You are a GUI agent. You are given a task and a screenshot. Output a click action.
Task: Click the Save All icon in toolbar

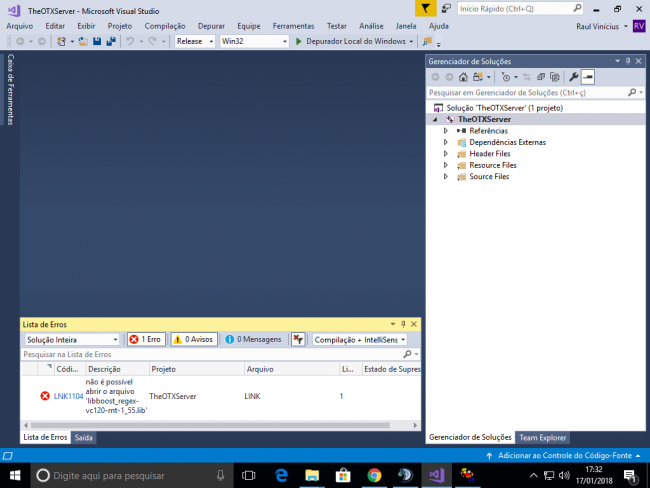pyautogui.click(x=111, y=41)
